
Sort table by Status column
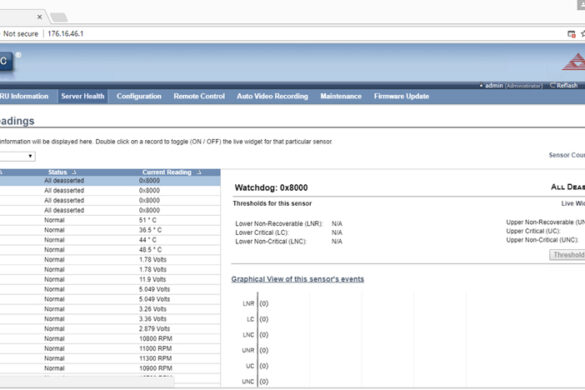[57, 172]
